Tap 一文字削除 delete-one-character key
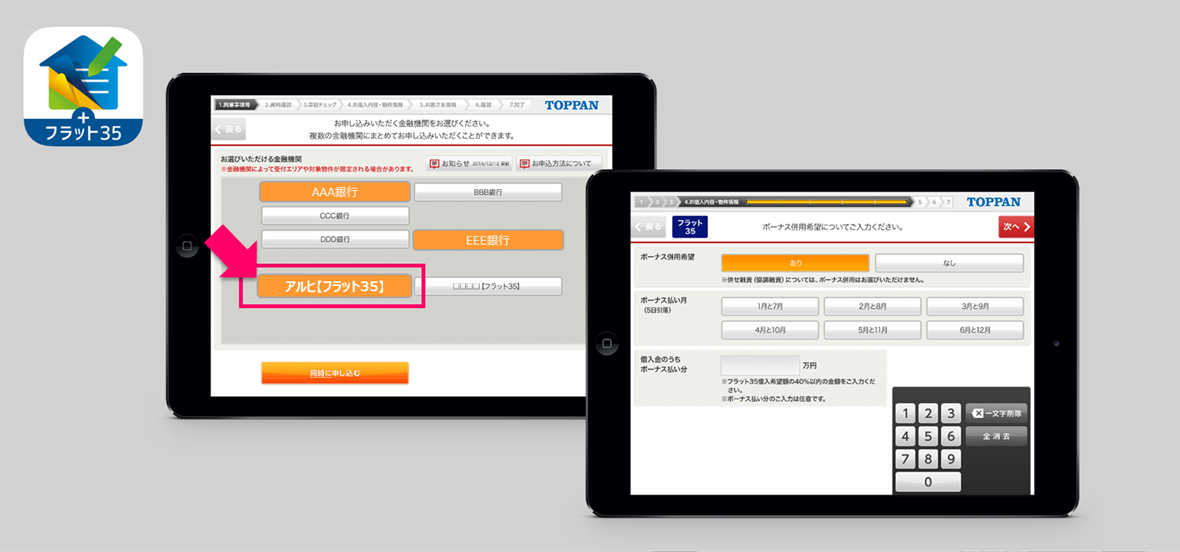 [996, 414]
